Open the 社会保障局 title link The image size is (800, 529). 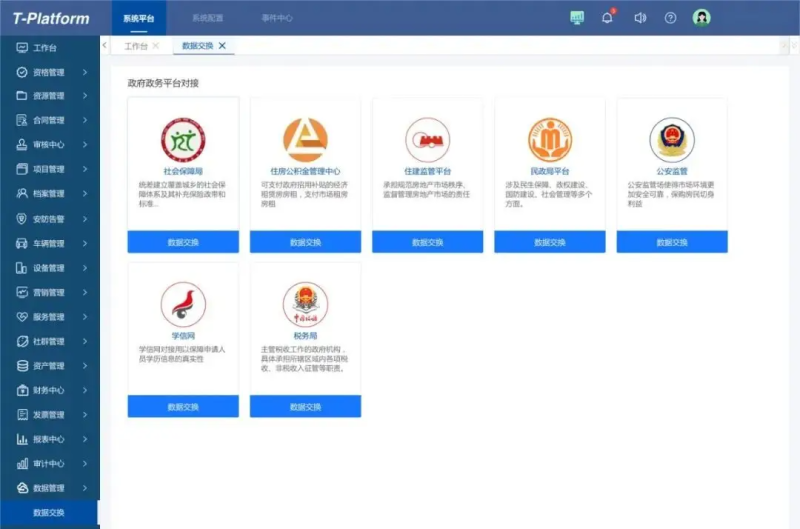(x=183, y=171)
